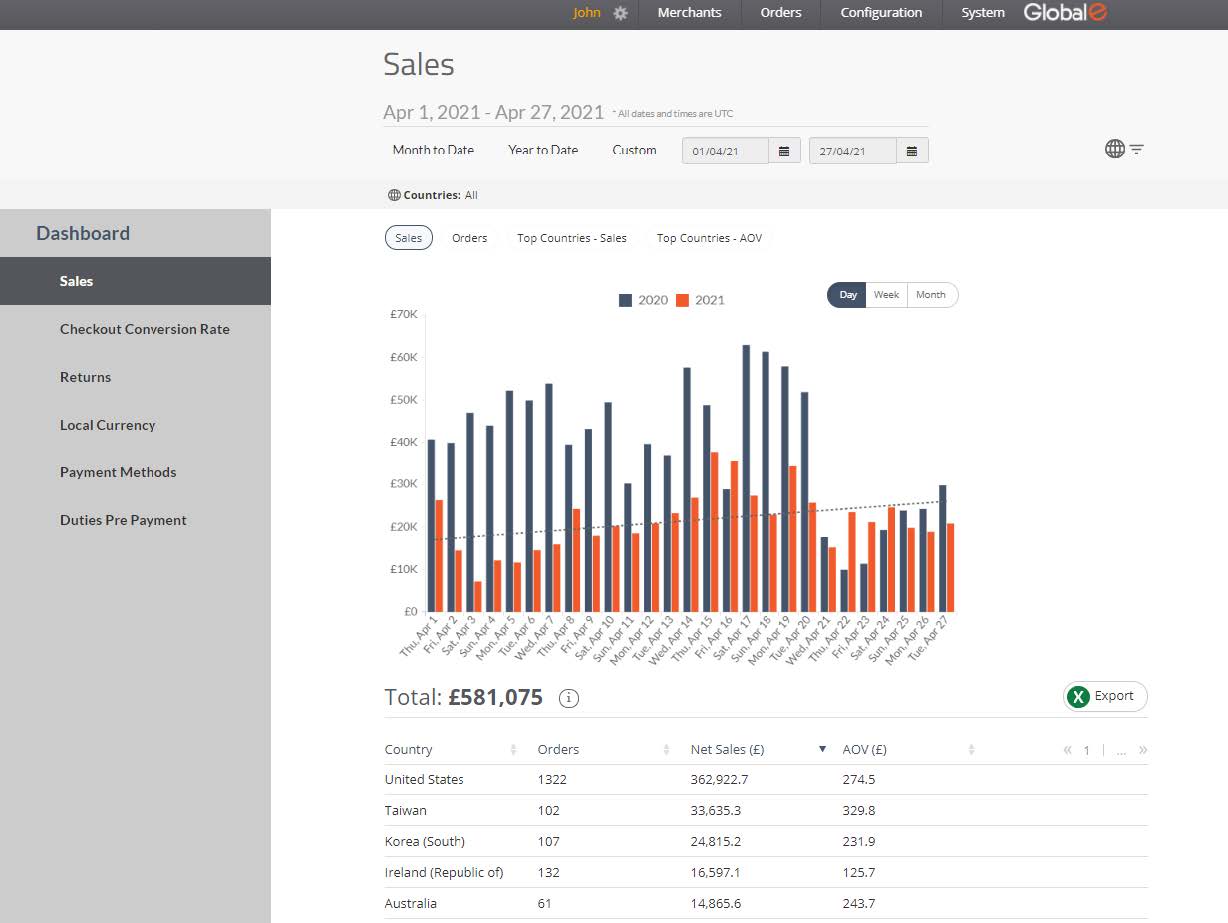Click the globe icon beside Countries label
The height and width of the screenshot is (923, 1228).
(394, 195)
